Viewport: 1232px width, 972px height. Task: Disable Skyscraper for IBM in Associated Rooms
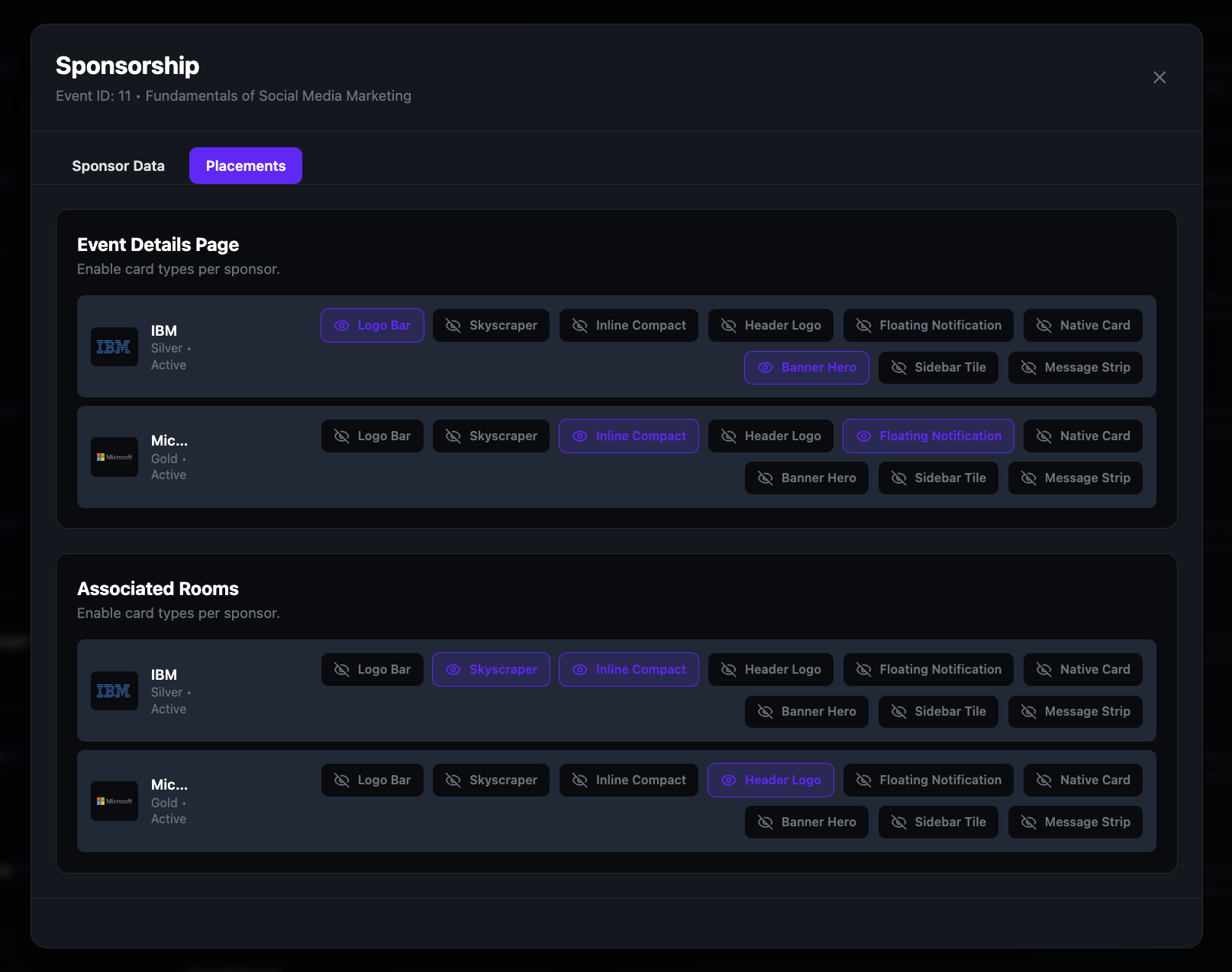click(491, 670)
